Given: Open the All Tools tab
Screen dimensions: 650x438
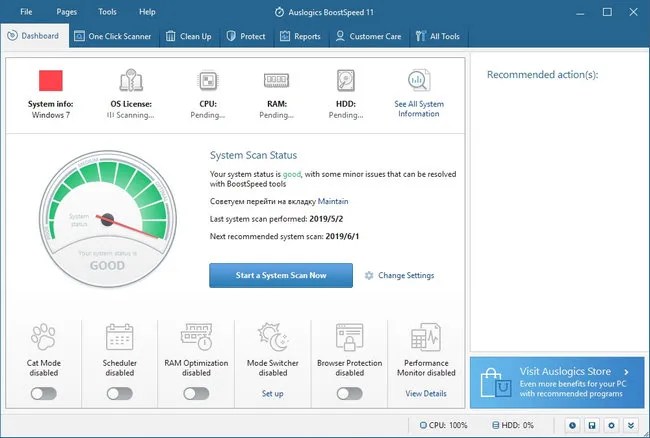Looking at the screenshot, I should point(438,36).
